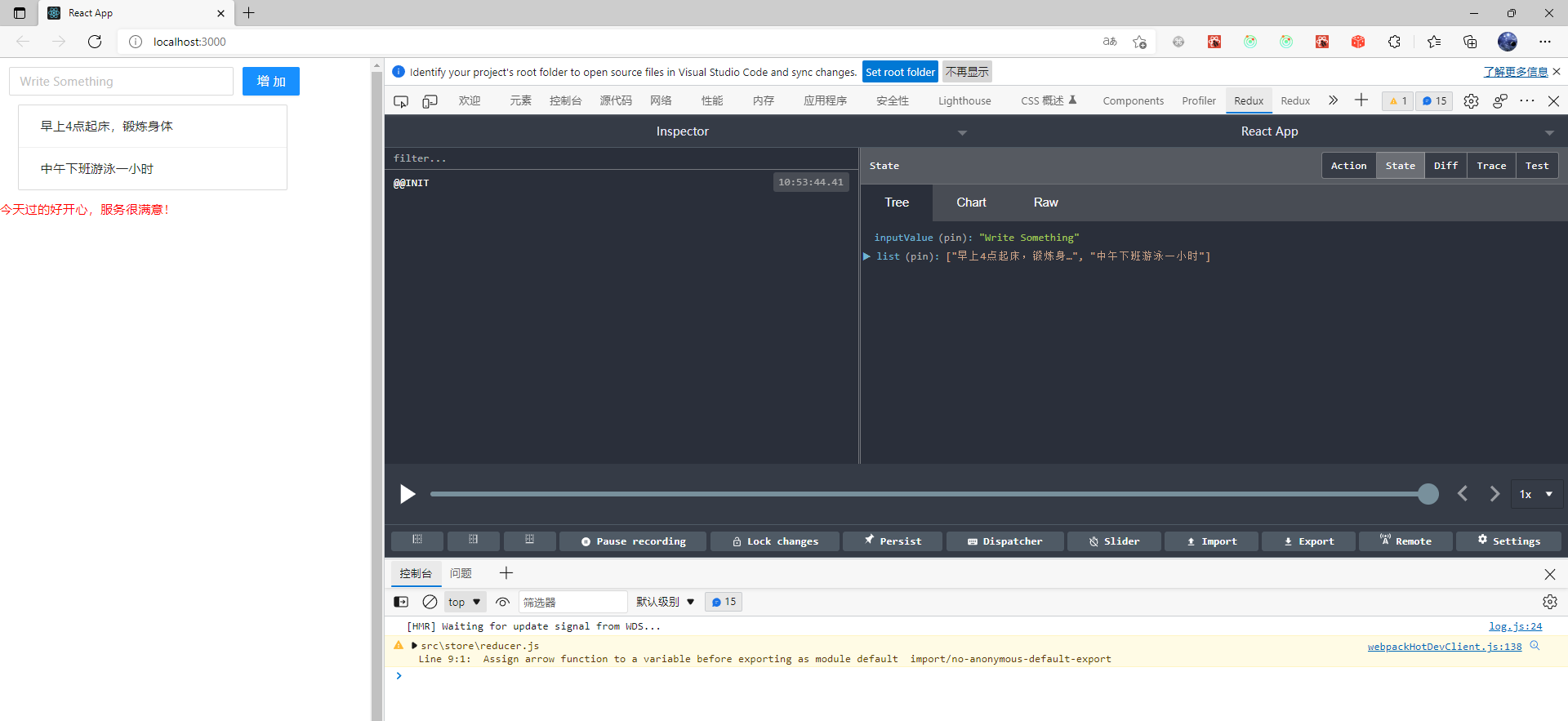
Task: Click the Write Something input field
Action: [x=121, y=82]
